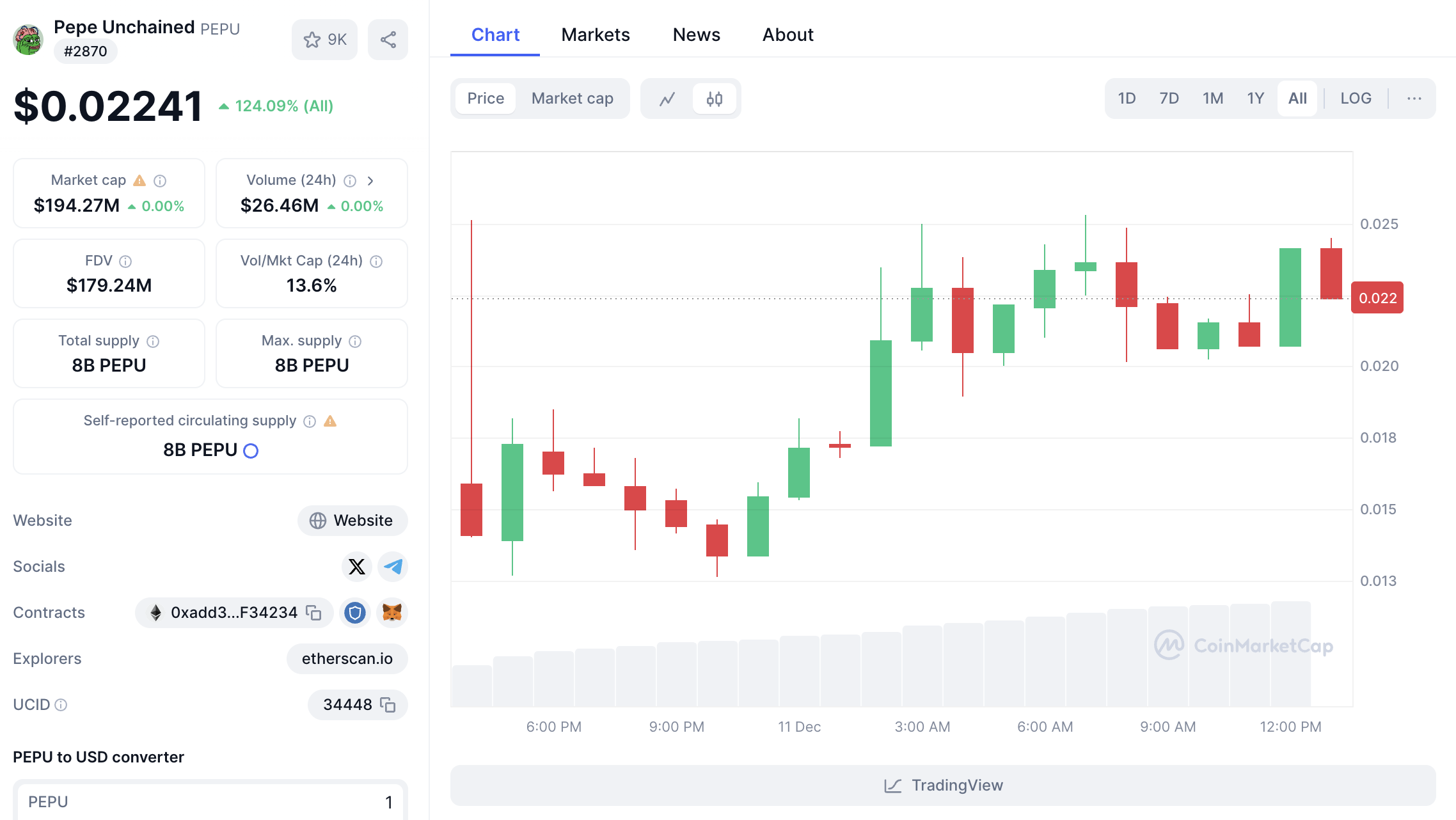Click the 0.022 current price label
This screenshot has width=1456, height=820.
coord(1377,298)
